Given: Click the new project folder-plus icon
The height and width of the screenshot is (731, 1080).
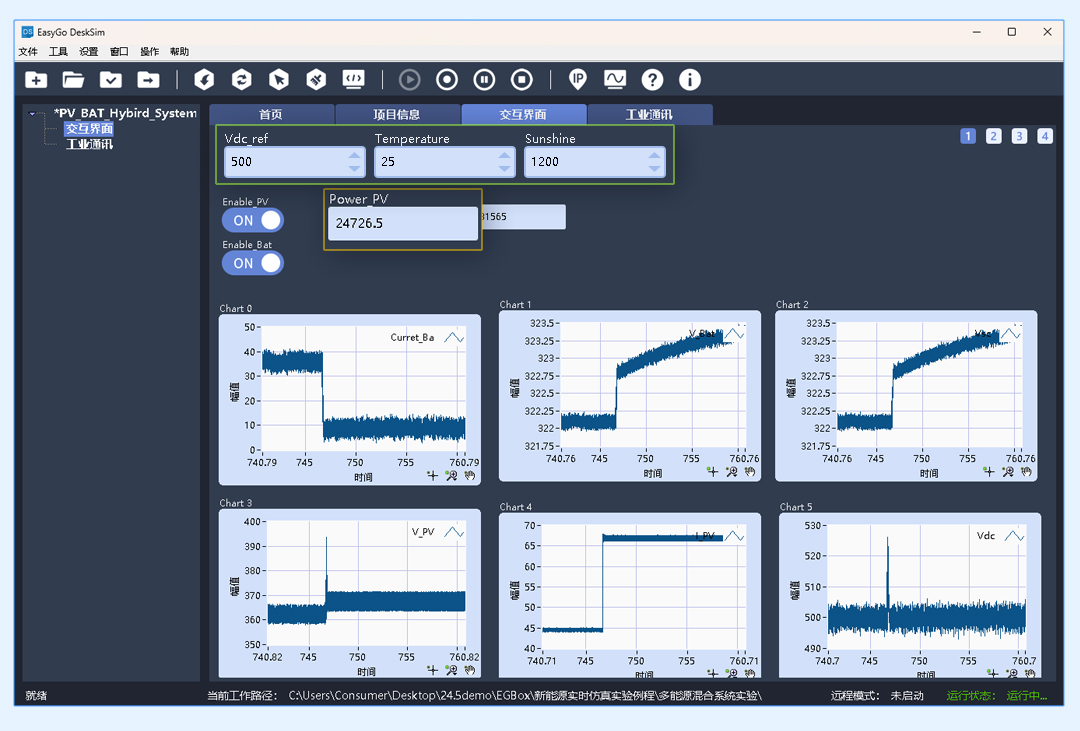Looking at the screenshot, I should [x=36, y=80].
